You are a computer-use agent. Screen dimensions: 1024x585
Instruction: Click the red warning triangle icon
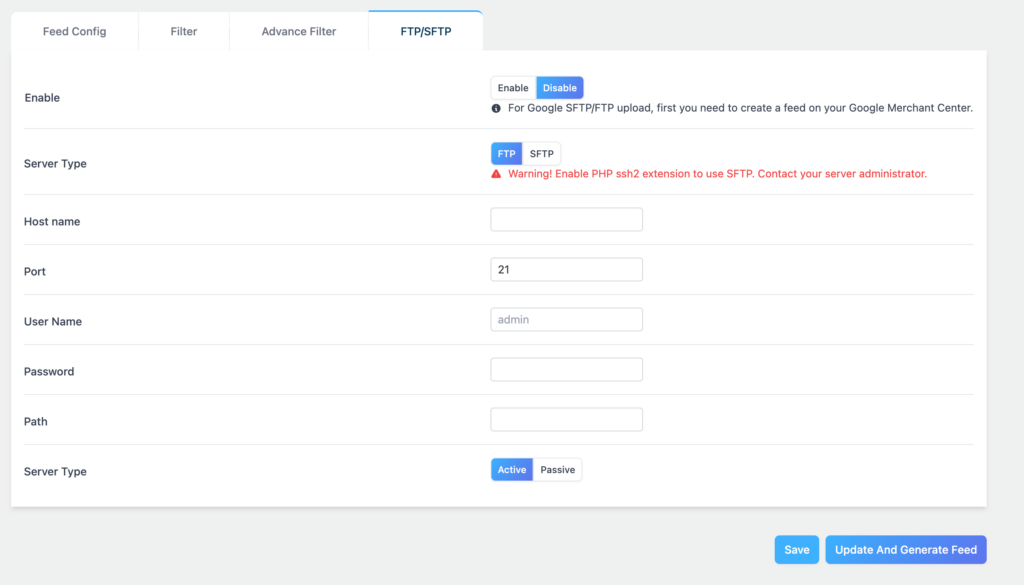[496, 174]
